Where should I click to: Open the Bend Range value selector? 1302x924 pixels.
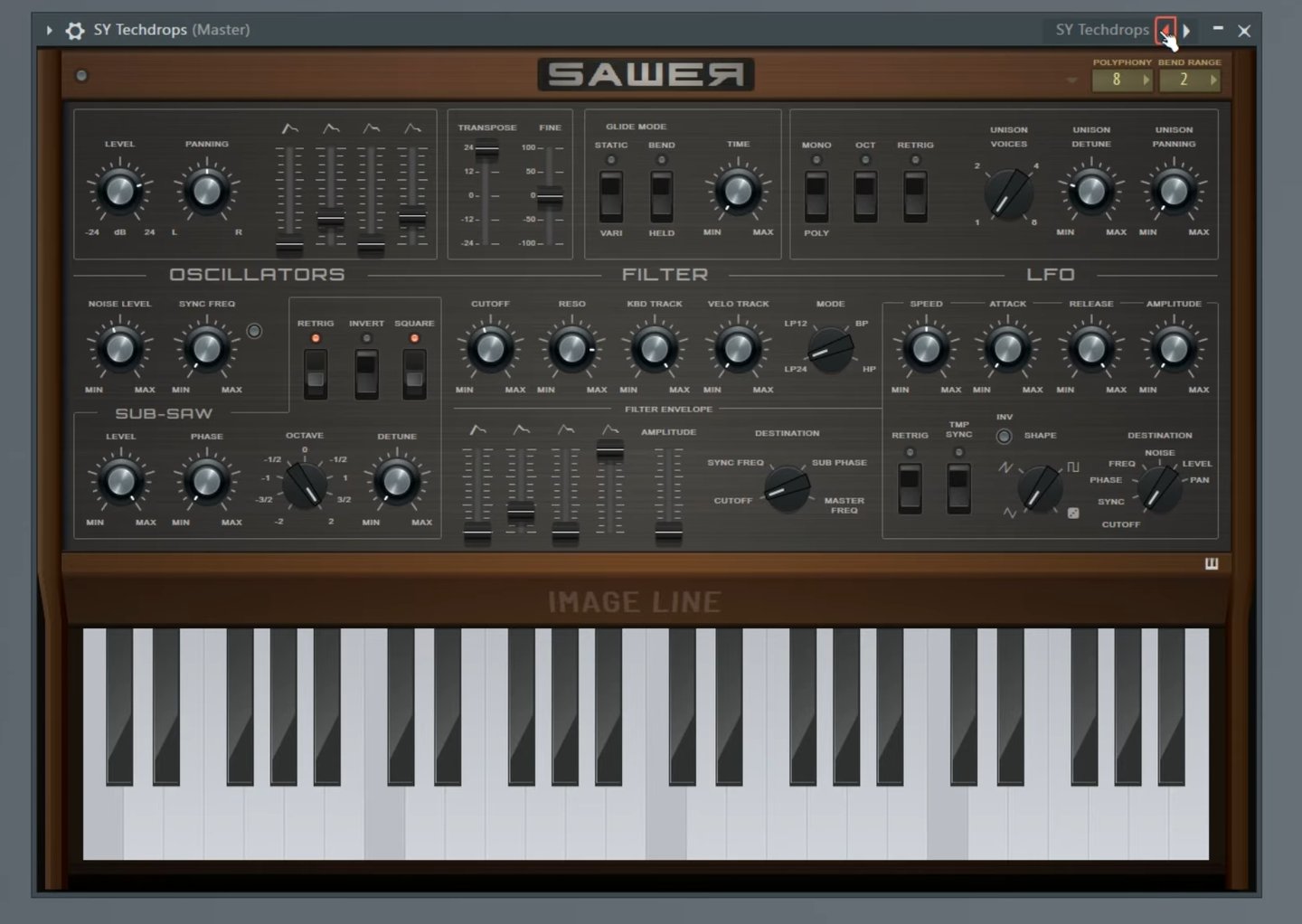(1189, 80)
